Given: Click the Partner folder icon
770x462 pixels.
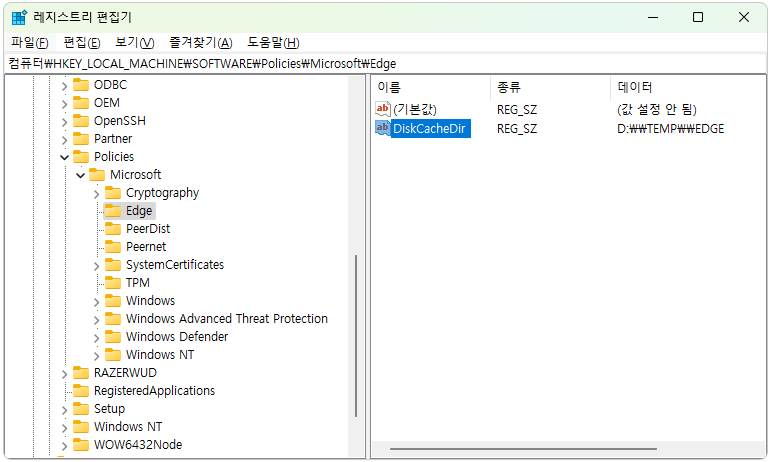Looking at the screenshot, I should point(81,138).
